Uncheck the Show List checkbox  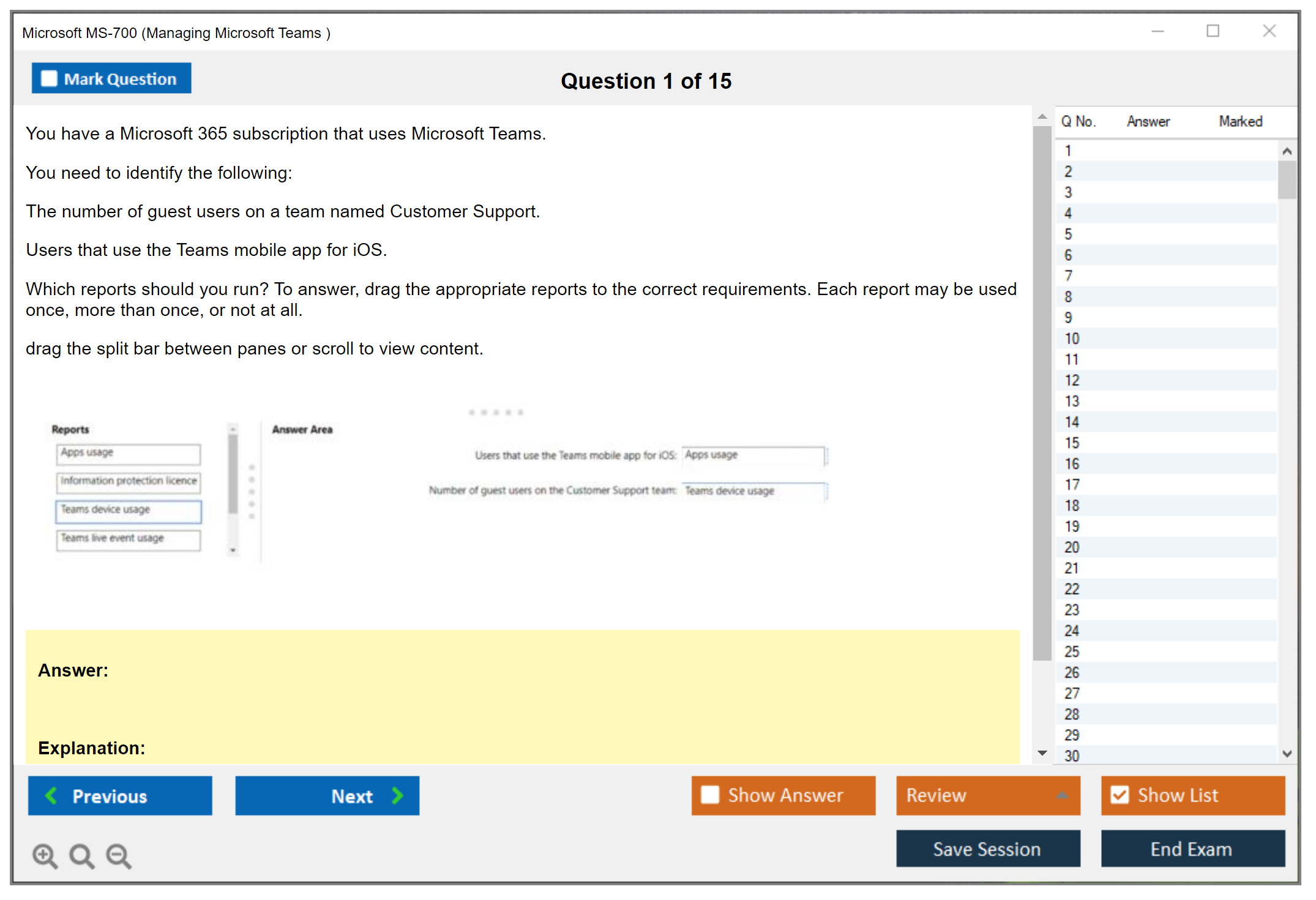(x=1120, y=795)
